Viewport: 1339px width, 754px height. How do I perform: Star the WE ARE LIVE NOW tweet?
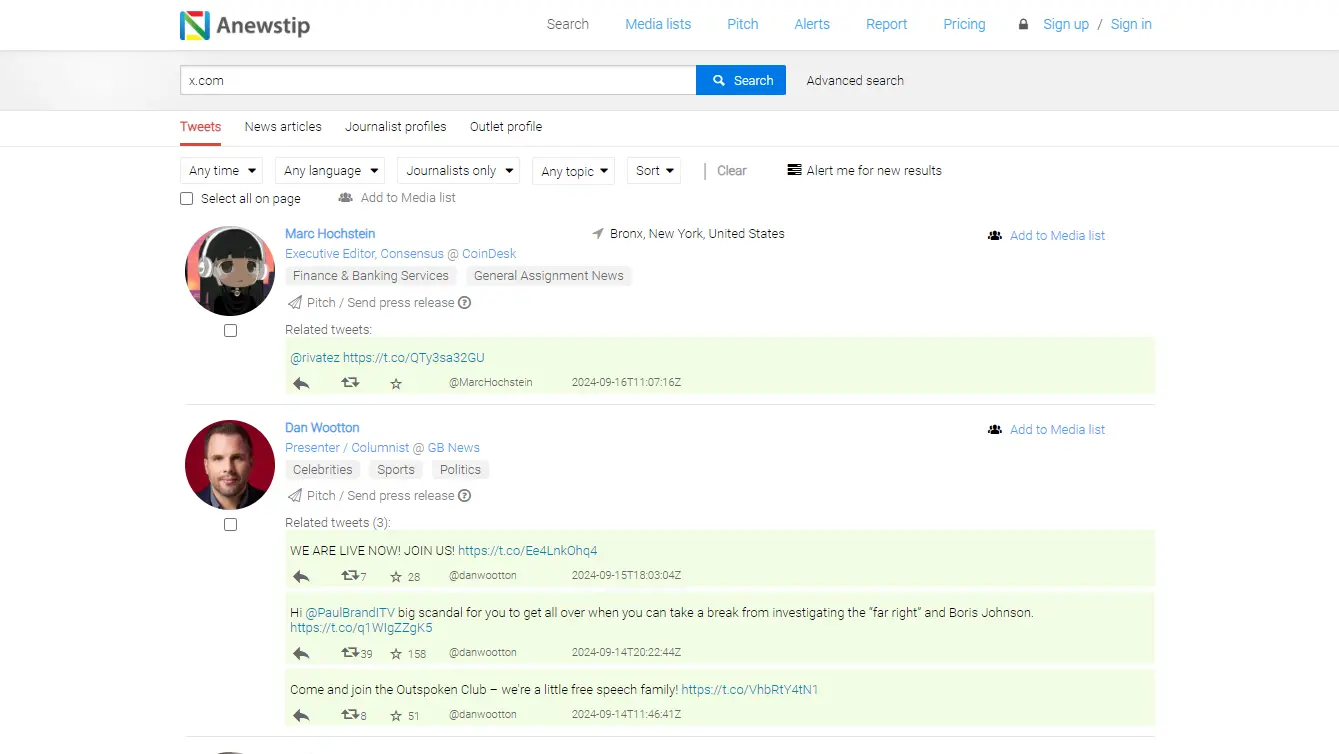[396, 576]
